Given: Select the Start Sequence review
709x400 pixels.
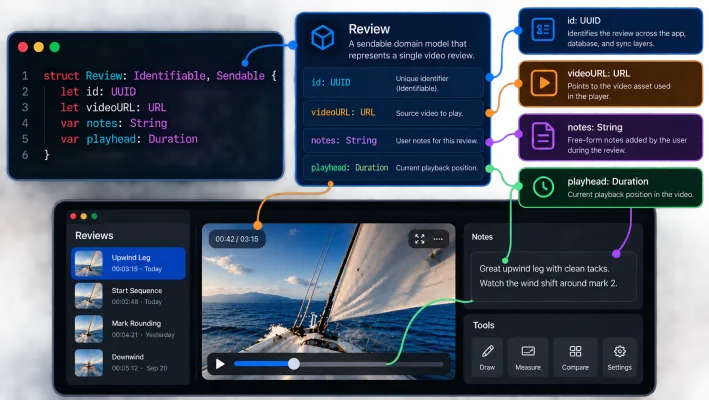Looking at the screenshot, I should 128,296.
